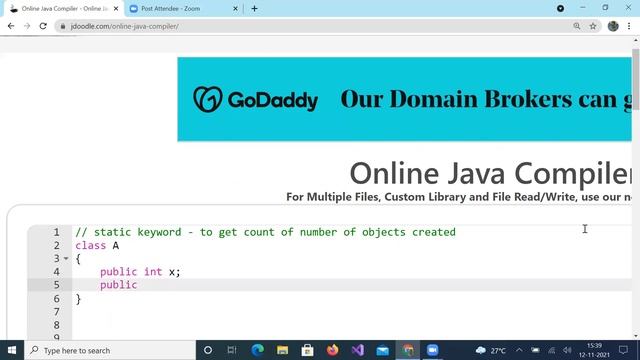640x360 pixels.
Task: Open the GoDaddy banner advertisement
Action: click(x=404, y=99)
